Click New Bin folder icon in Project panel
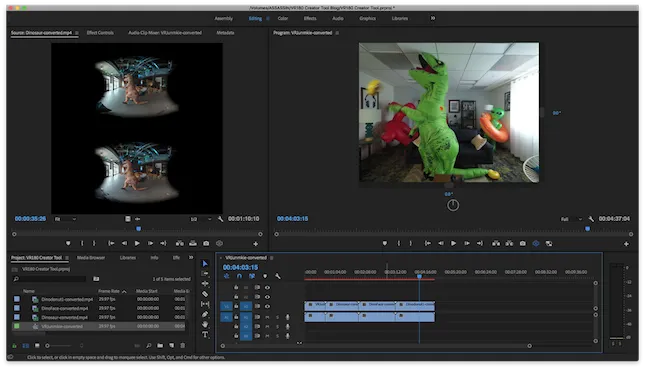 pos(160,346)
